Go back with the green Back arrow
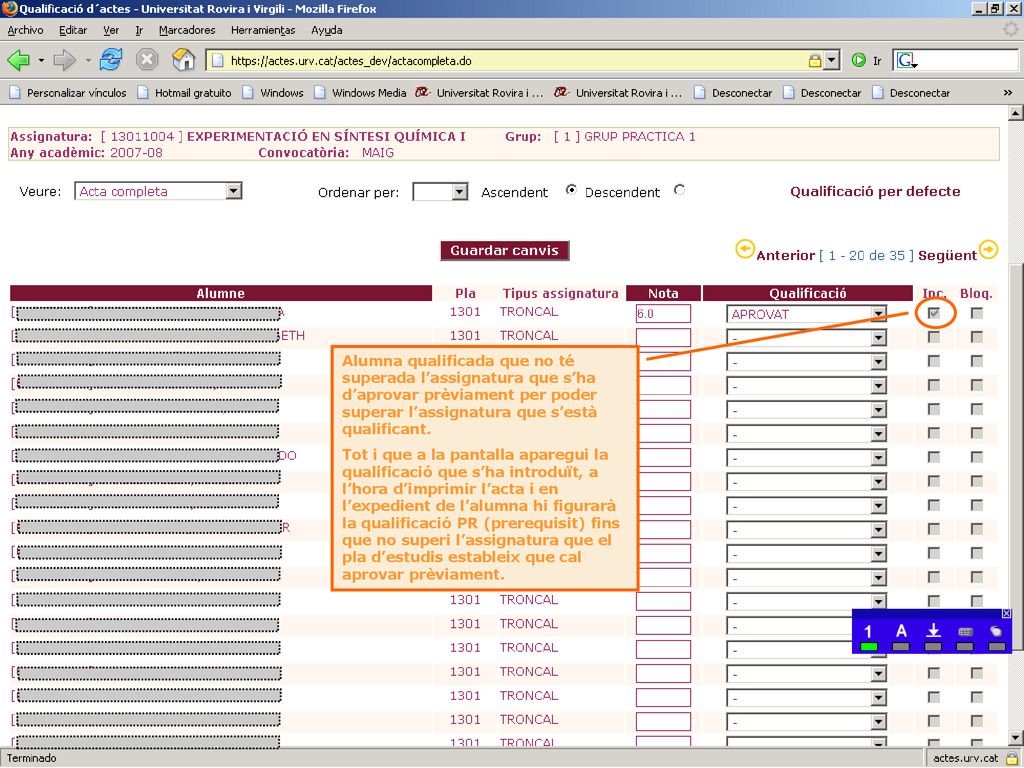 point(18,61)
